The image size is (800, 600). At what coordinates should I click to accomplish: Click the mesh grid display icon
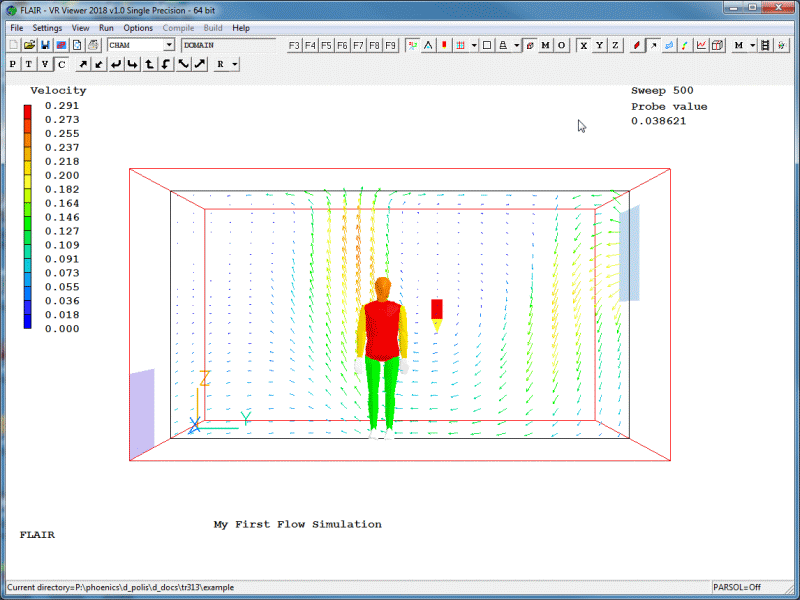(460, 45)
